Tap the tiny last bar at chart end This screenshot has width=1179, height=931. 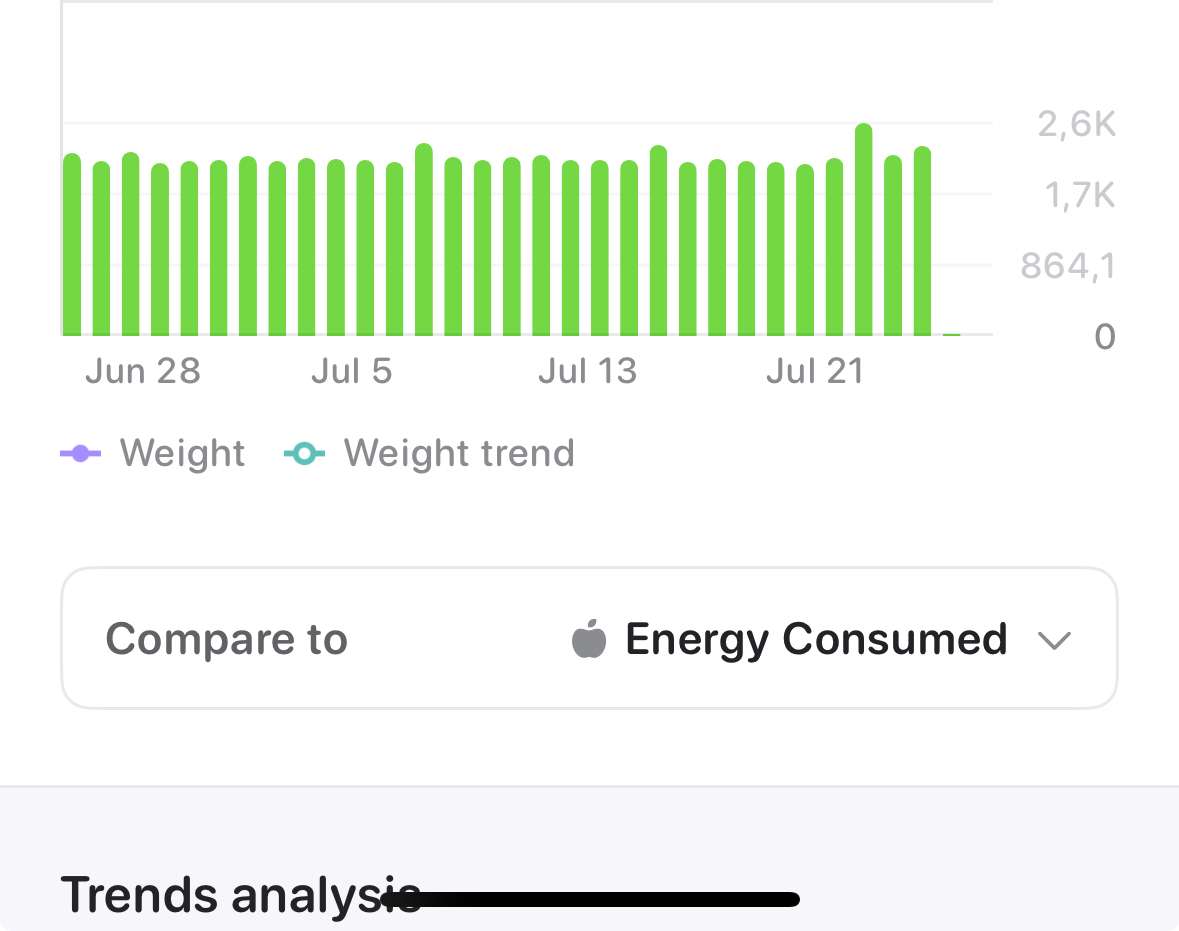click(x=951, y=334)
